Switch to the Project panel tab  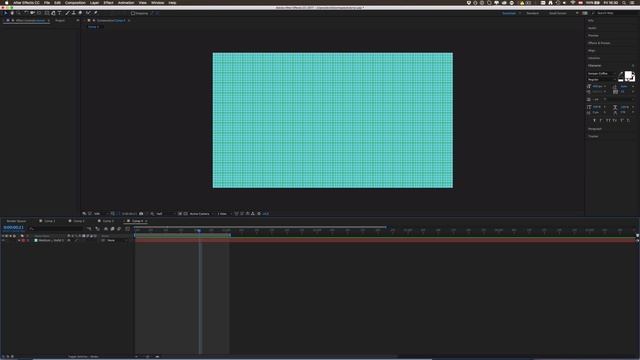[x=60, y=20]
